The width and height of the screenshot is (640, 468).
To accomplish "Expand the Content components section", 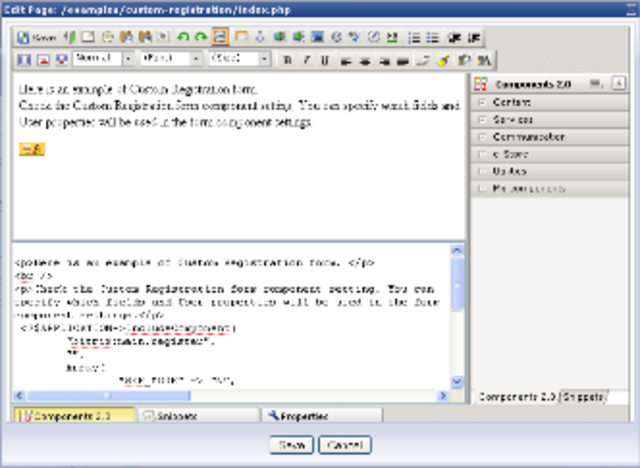I will 482,102.
